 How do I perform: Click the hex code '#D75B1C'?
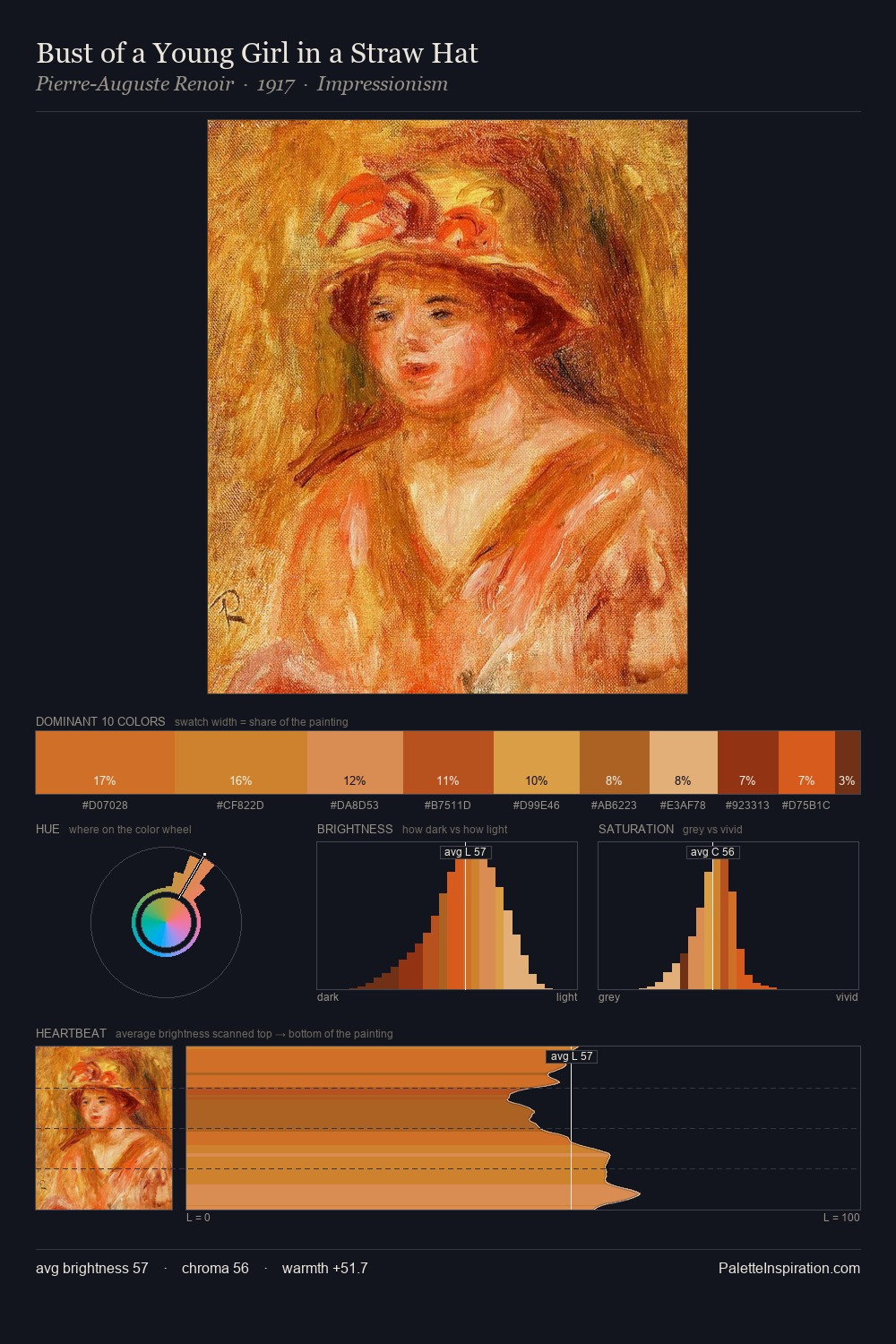(806, 806)
